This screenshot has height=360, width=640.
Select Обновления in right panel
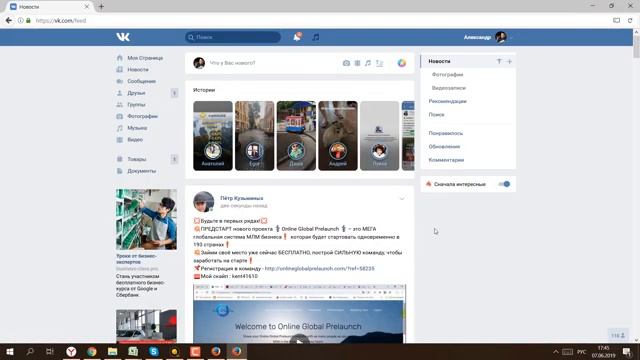(444, 147)
